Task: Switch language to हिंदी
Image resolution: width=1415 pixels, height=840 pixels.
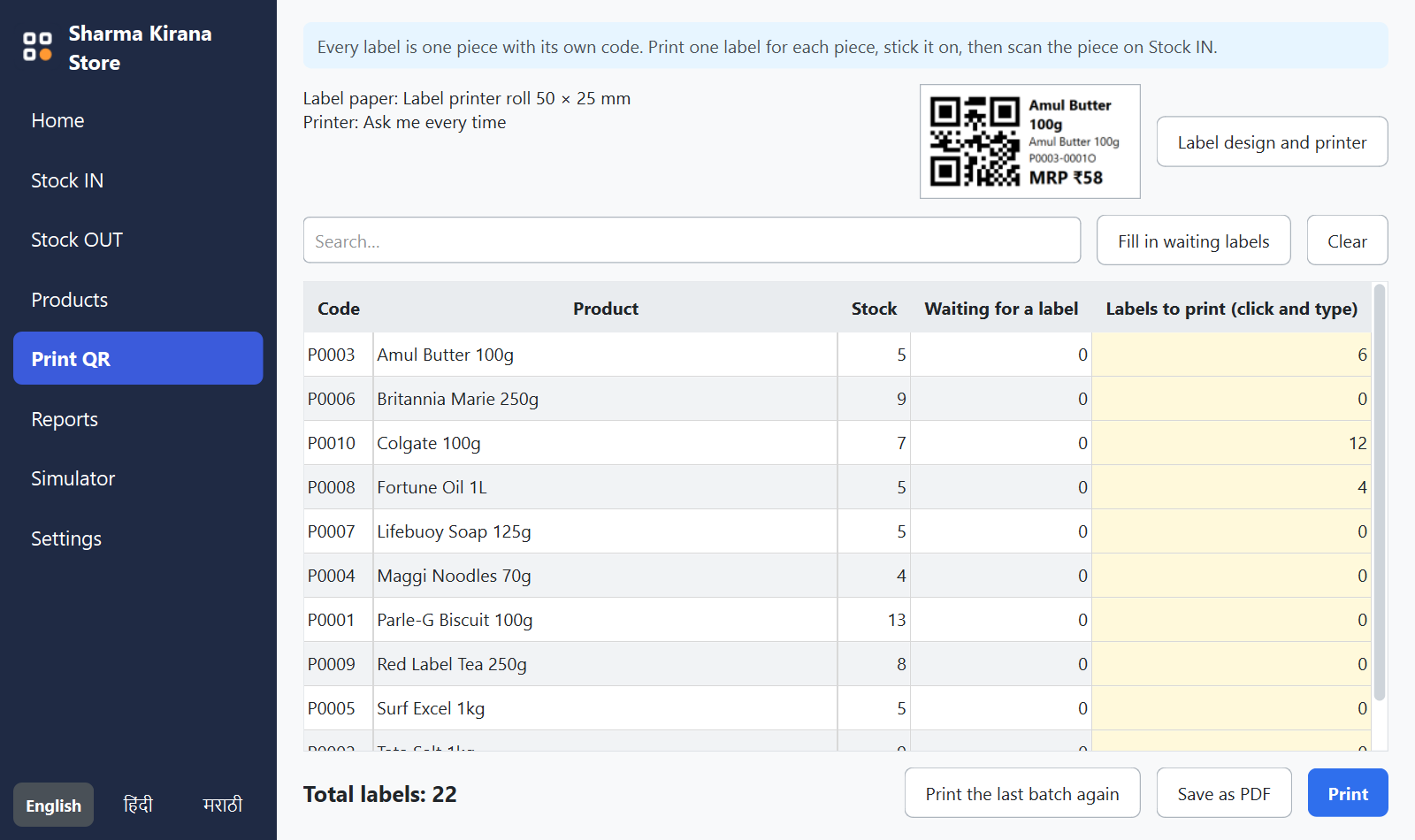Action: tap(138, 805)
